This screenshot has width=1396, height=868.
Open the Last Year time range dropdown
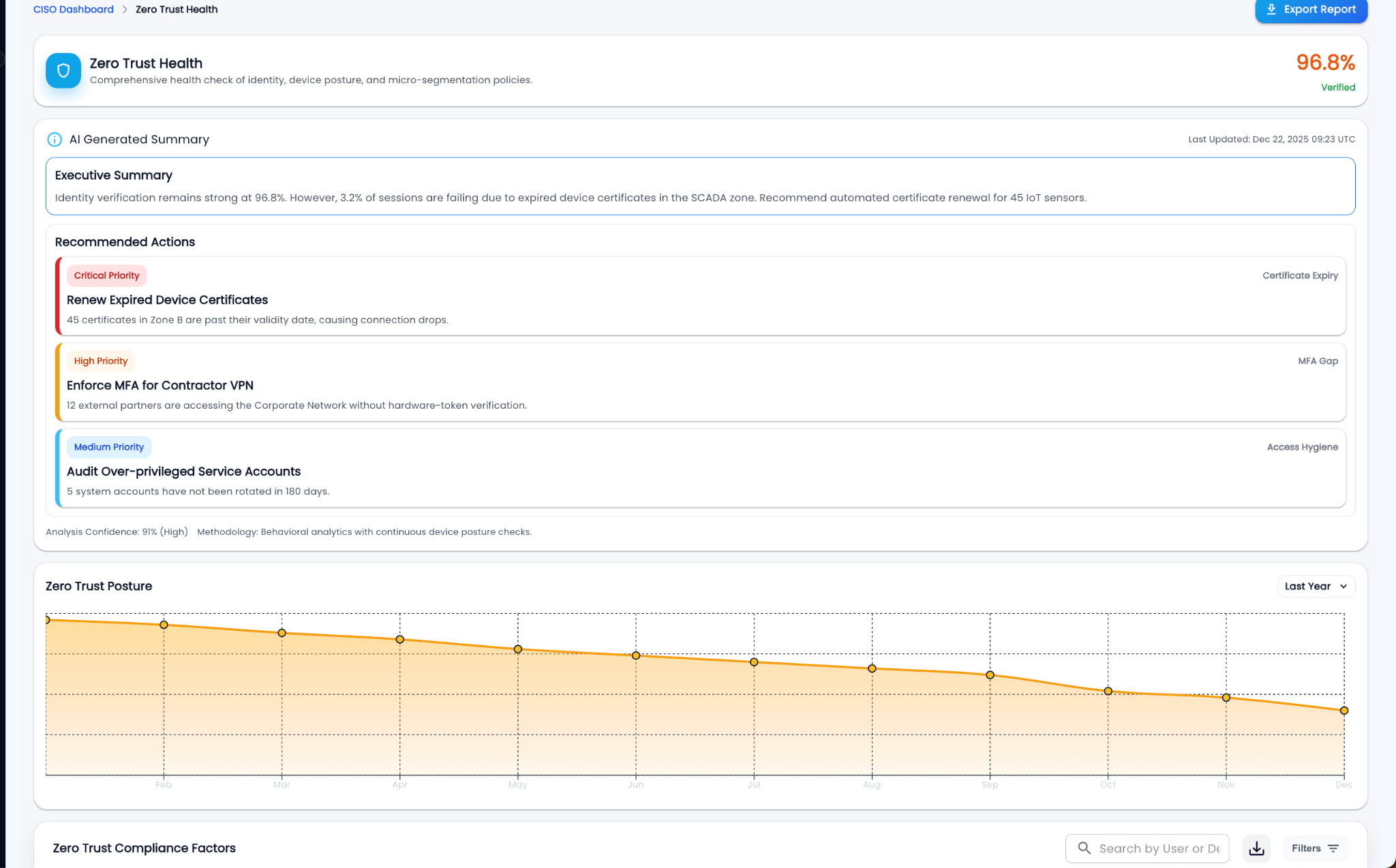pos(1316,587)
